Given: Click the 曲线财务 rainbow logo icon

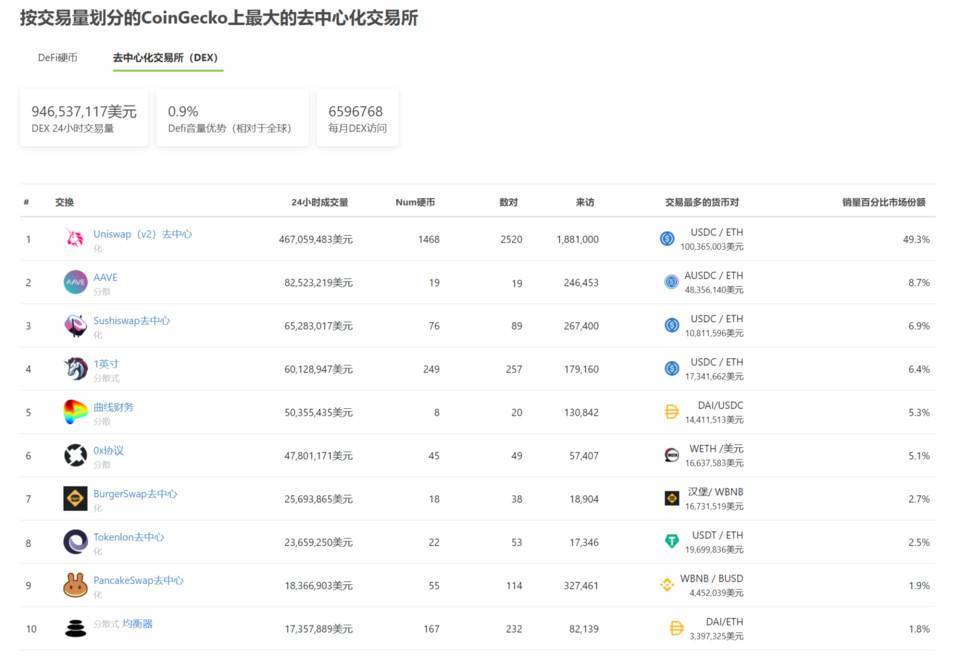Looking at the screenshot, I should click(74, 411).
